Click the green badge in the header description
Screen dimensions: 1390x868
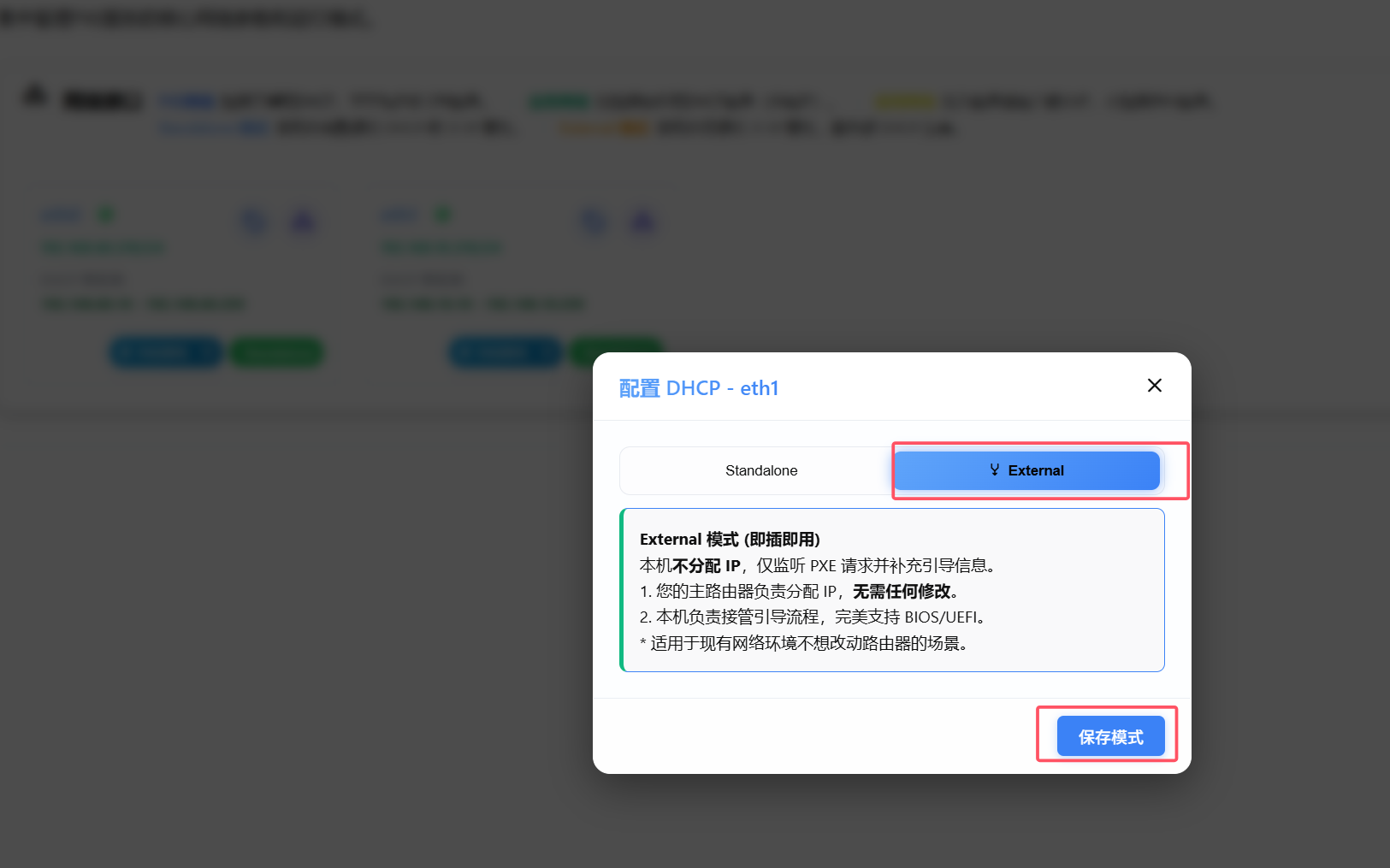(x=557, y=100)
